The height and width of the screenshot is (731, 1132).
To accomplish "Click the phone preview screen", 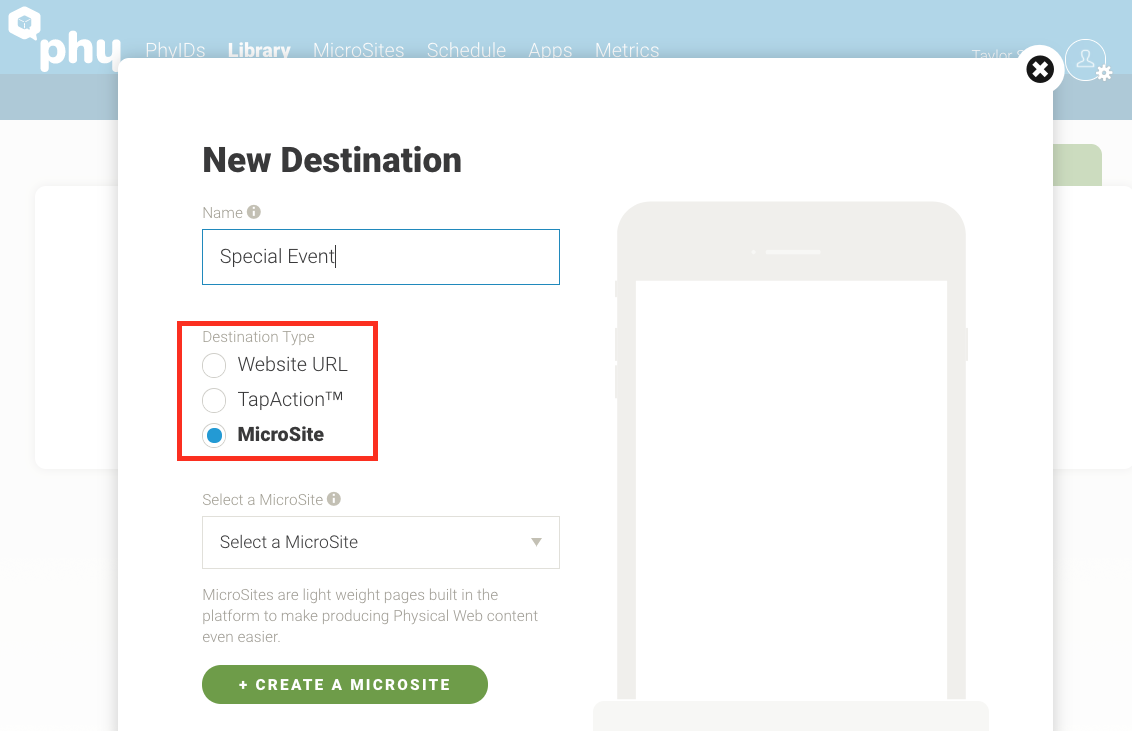I will pyautogui.click(x=790, y=490).
